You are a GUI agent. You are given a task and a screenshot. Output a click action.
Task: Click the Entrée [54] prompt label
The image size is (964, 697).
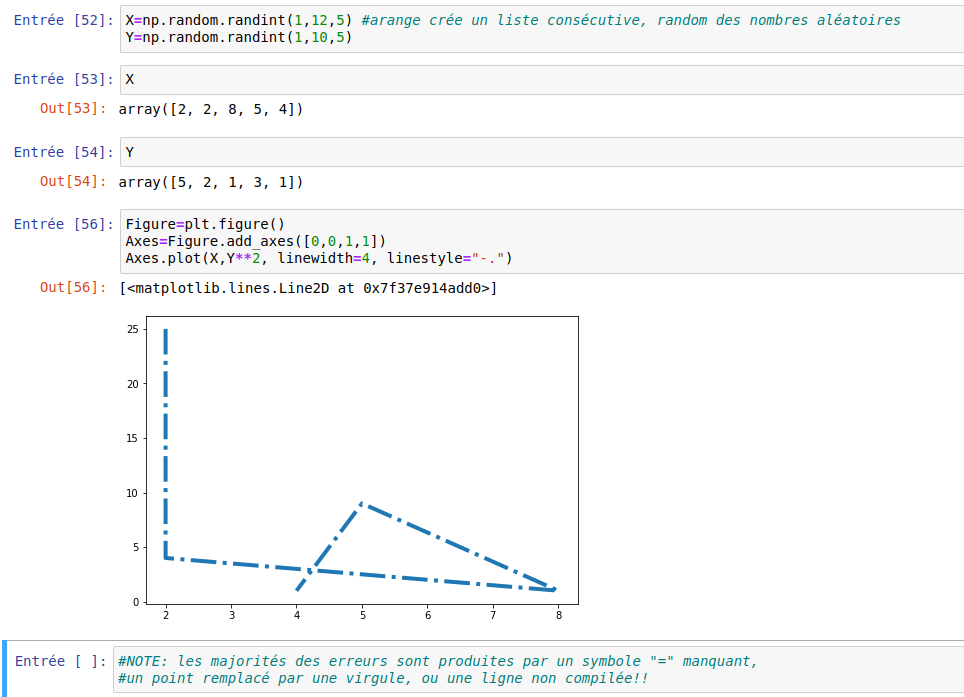64,152
